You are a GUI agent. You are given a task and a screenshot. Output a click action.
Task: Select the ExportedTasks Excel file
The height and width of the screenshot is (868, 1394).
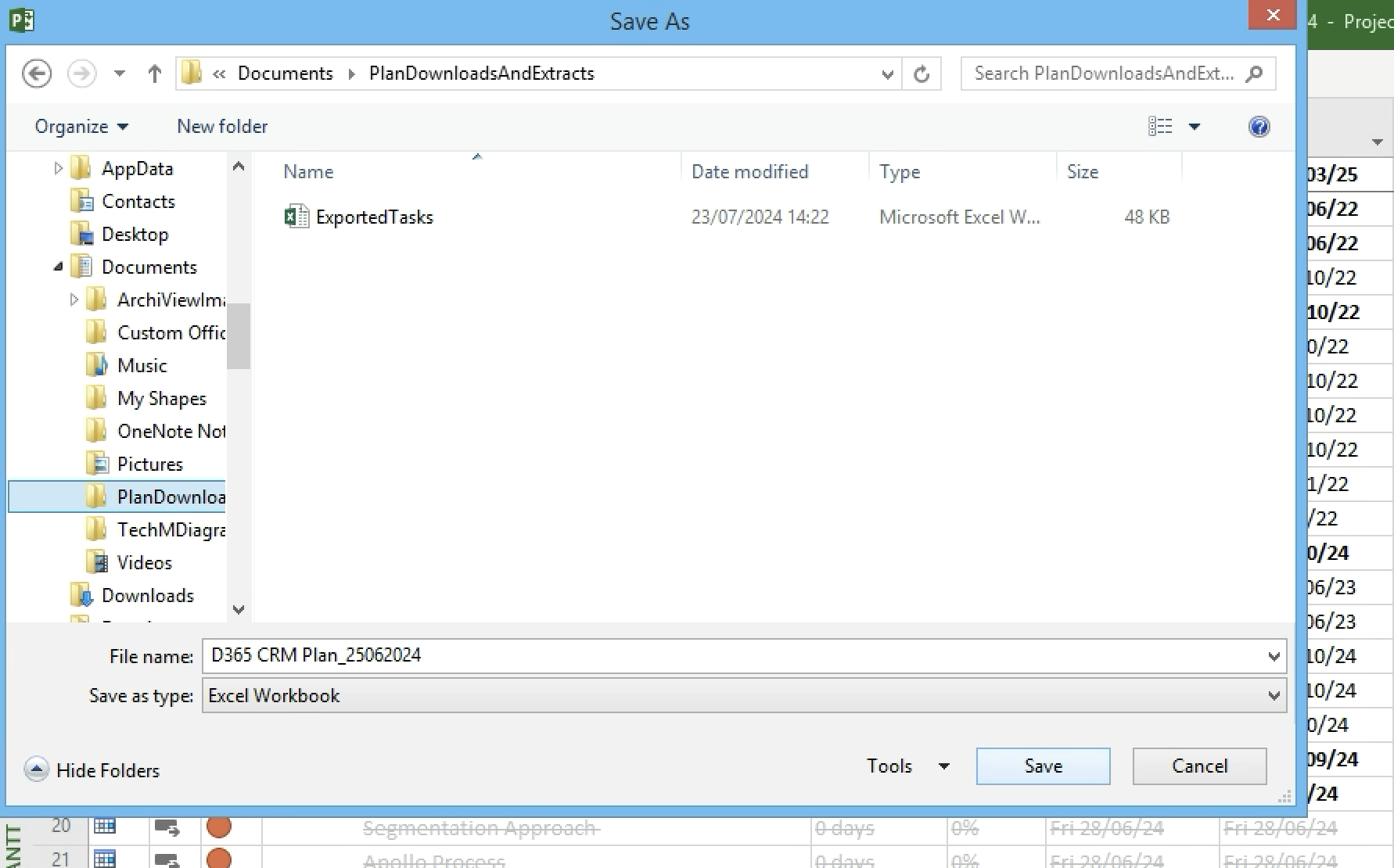(374, 217)
